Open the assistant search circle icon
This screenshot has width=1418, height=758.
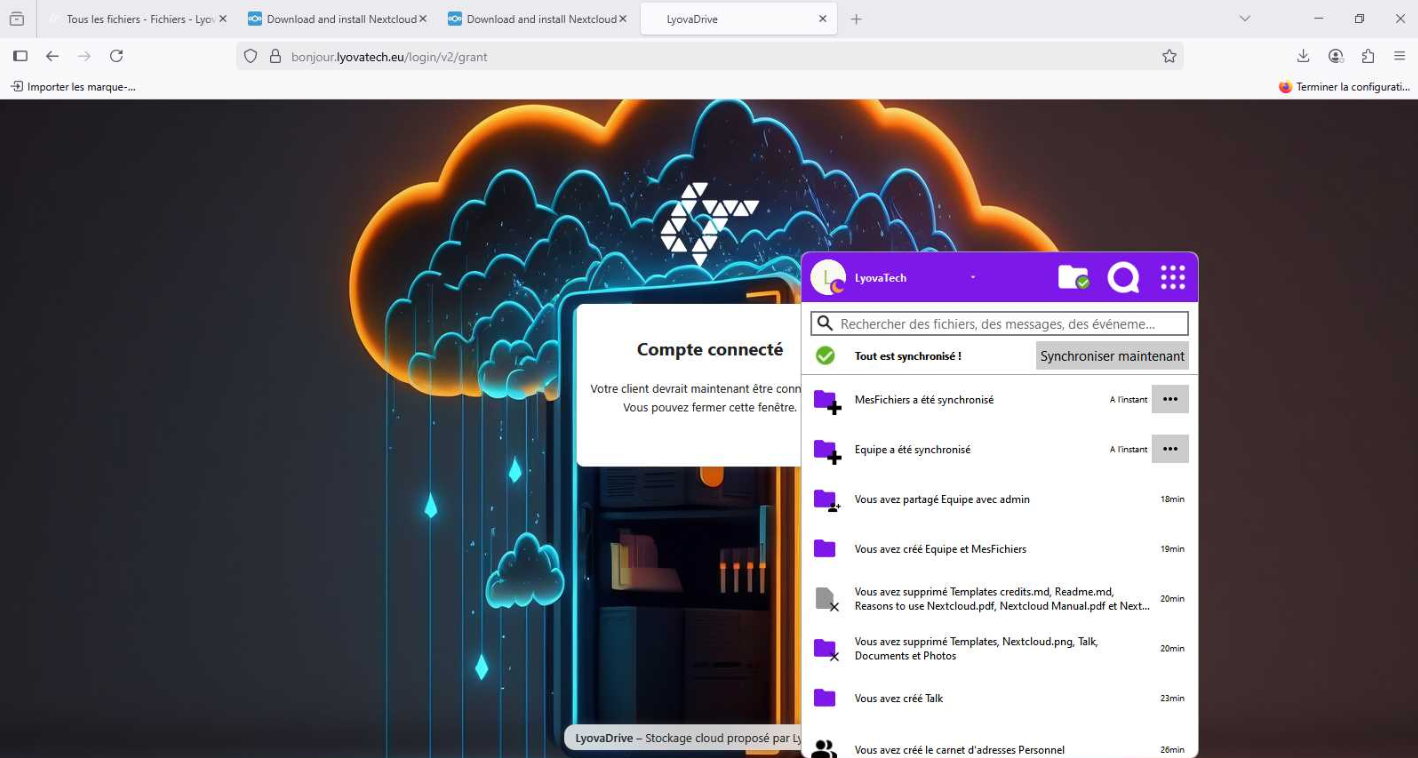pos(1123,277)
